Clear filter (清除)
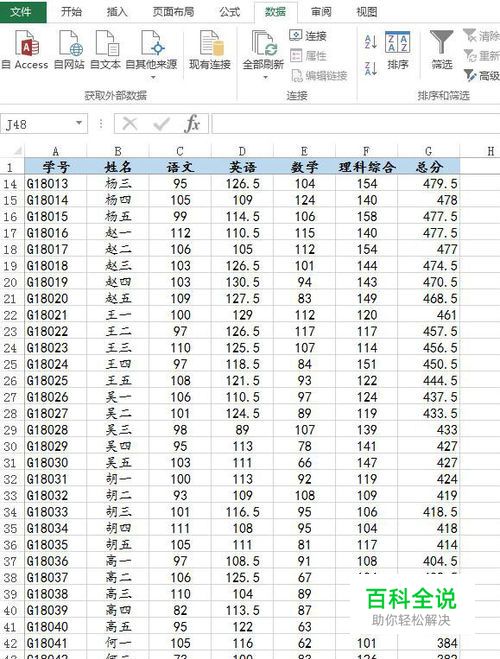The image size is (500, 659). tap(482, 36)
